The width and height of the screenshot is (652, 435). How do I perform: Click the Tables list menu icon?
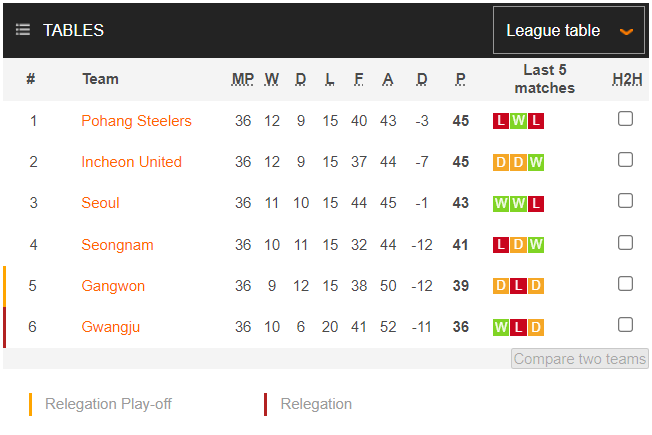pos(23,30)
